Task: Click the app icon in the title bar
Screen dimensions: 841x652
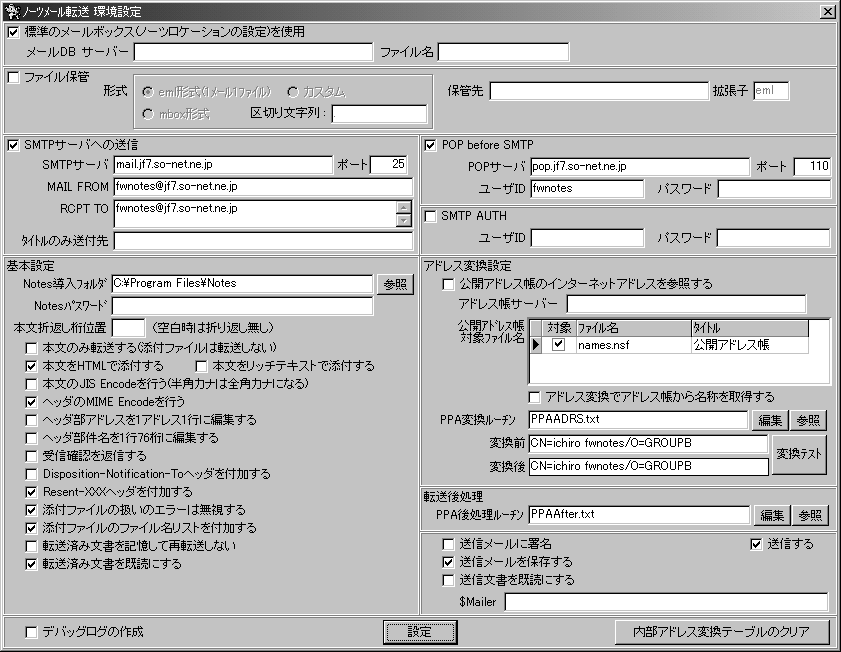Action: coord(11,11)
